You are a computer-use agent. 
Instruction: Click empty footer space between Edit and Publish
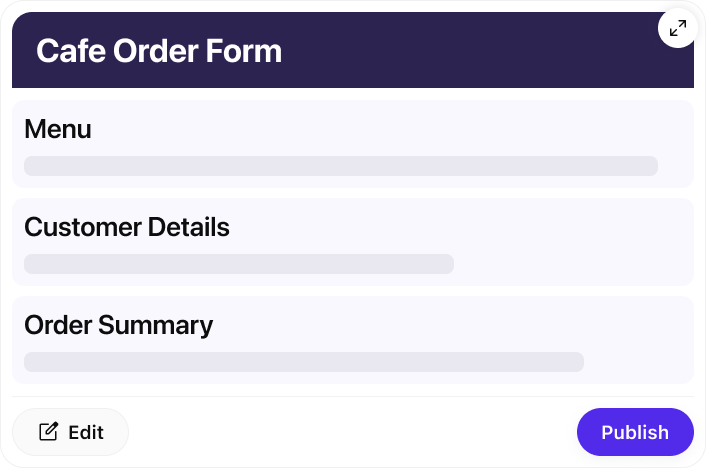point(350,432)
